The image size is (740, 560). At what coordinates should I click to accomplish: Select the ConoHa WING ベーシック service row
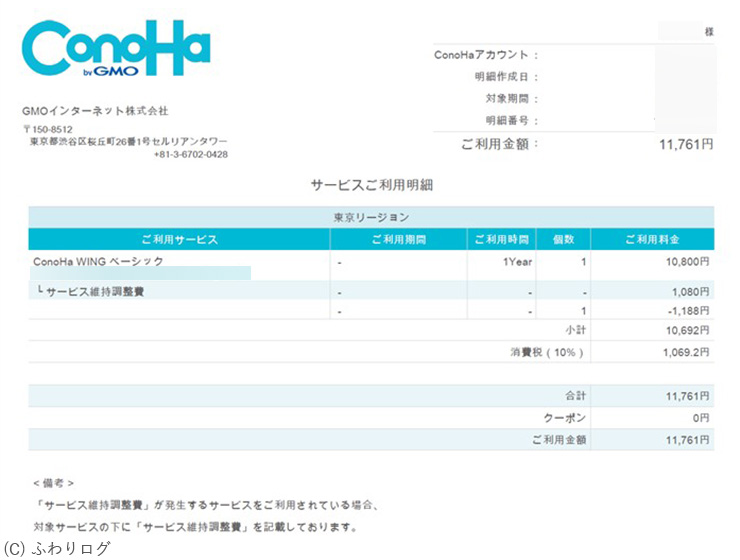coord(98,261)
